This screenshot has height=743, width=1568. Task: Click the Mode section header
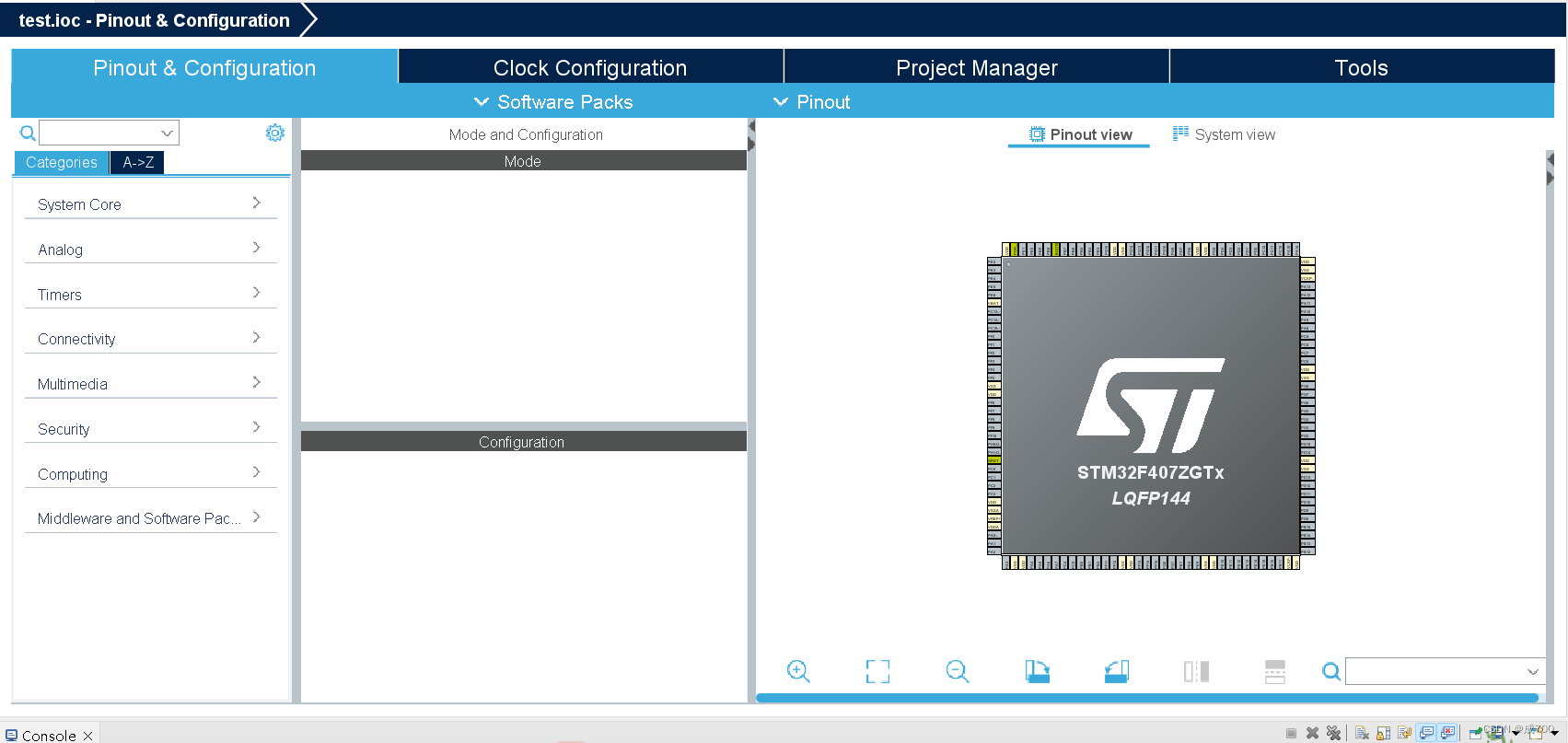tap(523, 161)
